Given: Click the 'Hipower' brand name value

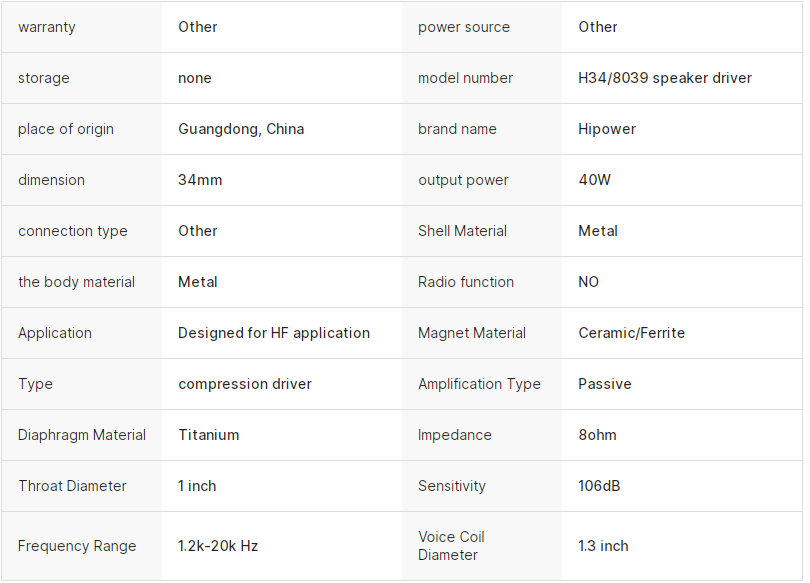Looking at the screenshot, I should (x=607, y=129).
